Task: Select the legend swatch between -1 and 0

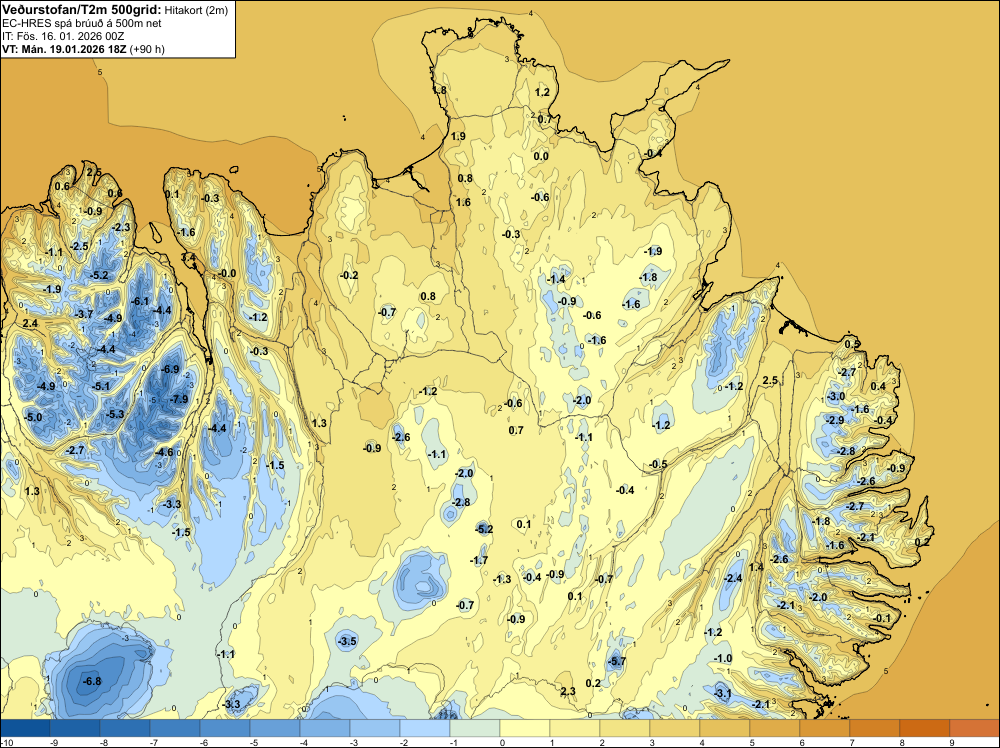Action: click(x=475, y=728)
